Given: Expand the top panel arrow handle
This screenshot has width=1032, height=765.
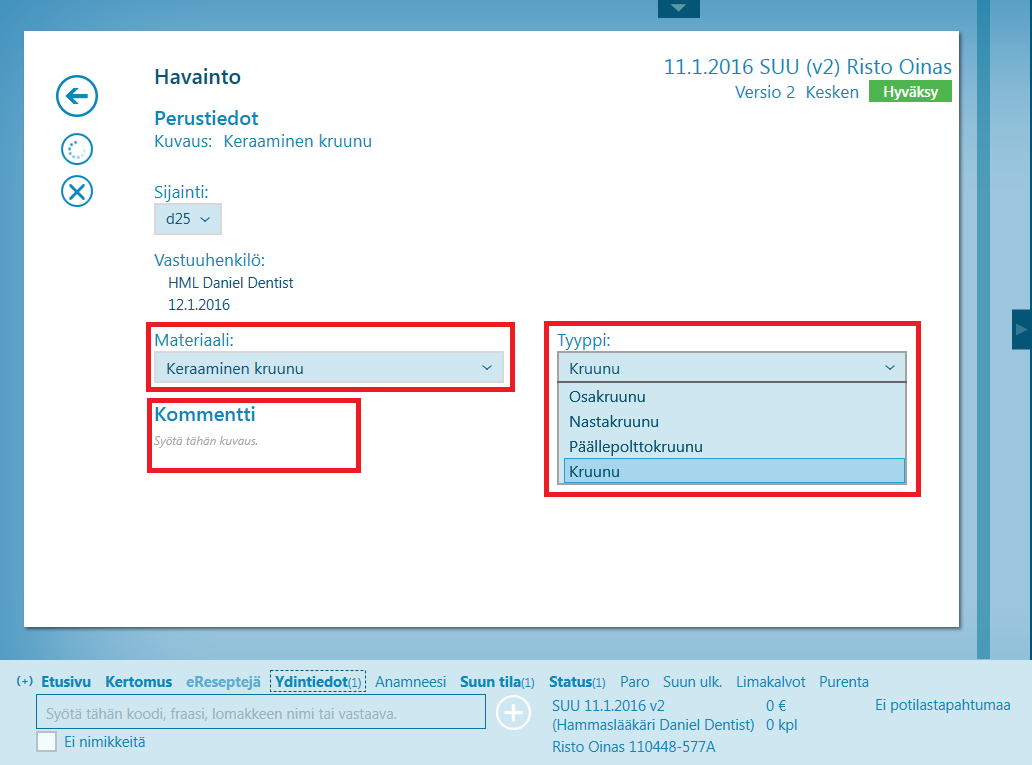Looking at the screenshot, I should (x=678, y=9).
